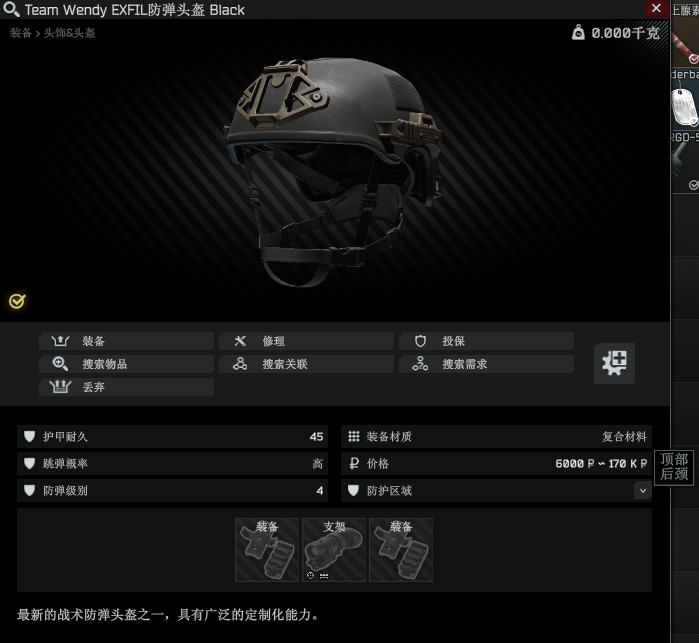Click the weight bag icon

point(578,33)
